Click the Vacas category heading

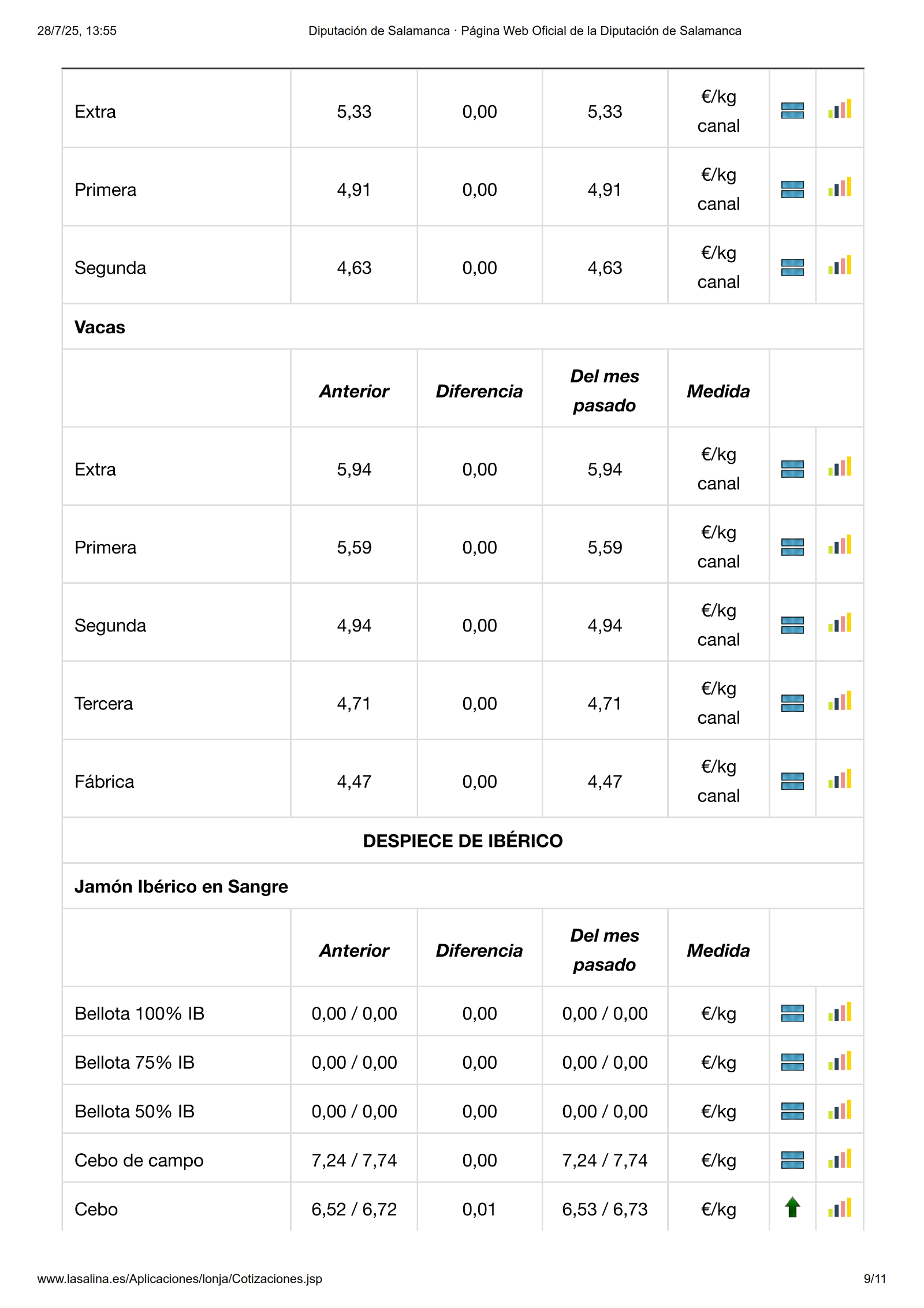click(x=99, y=327)
